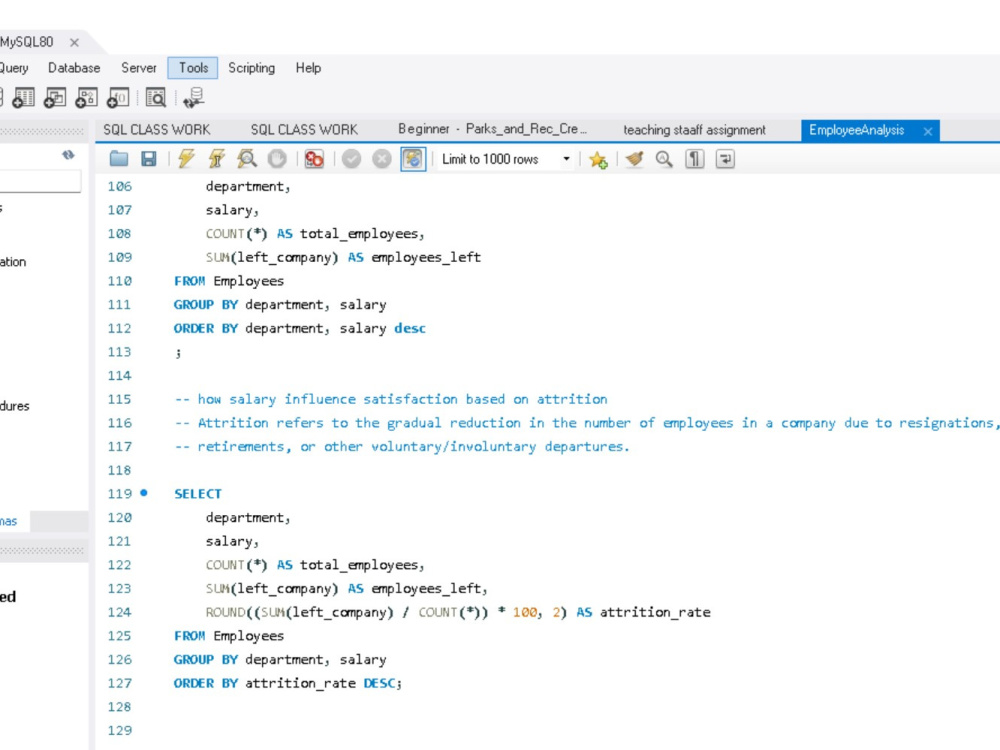Image resolution: width=1000 pixels, height=750 pixels.
Task: Switch to Beginner Parks_and_Rec tab
Action: (492, 129)
